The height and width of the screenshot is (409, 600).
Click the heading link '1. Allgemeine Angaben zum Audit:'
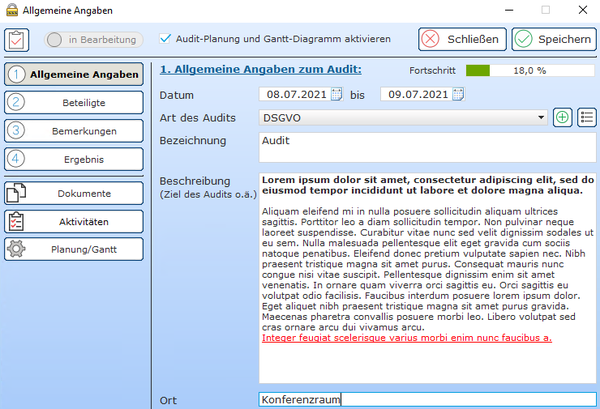pyautogui.click(x=261, y=69)
